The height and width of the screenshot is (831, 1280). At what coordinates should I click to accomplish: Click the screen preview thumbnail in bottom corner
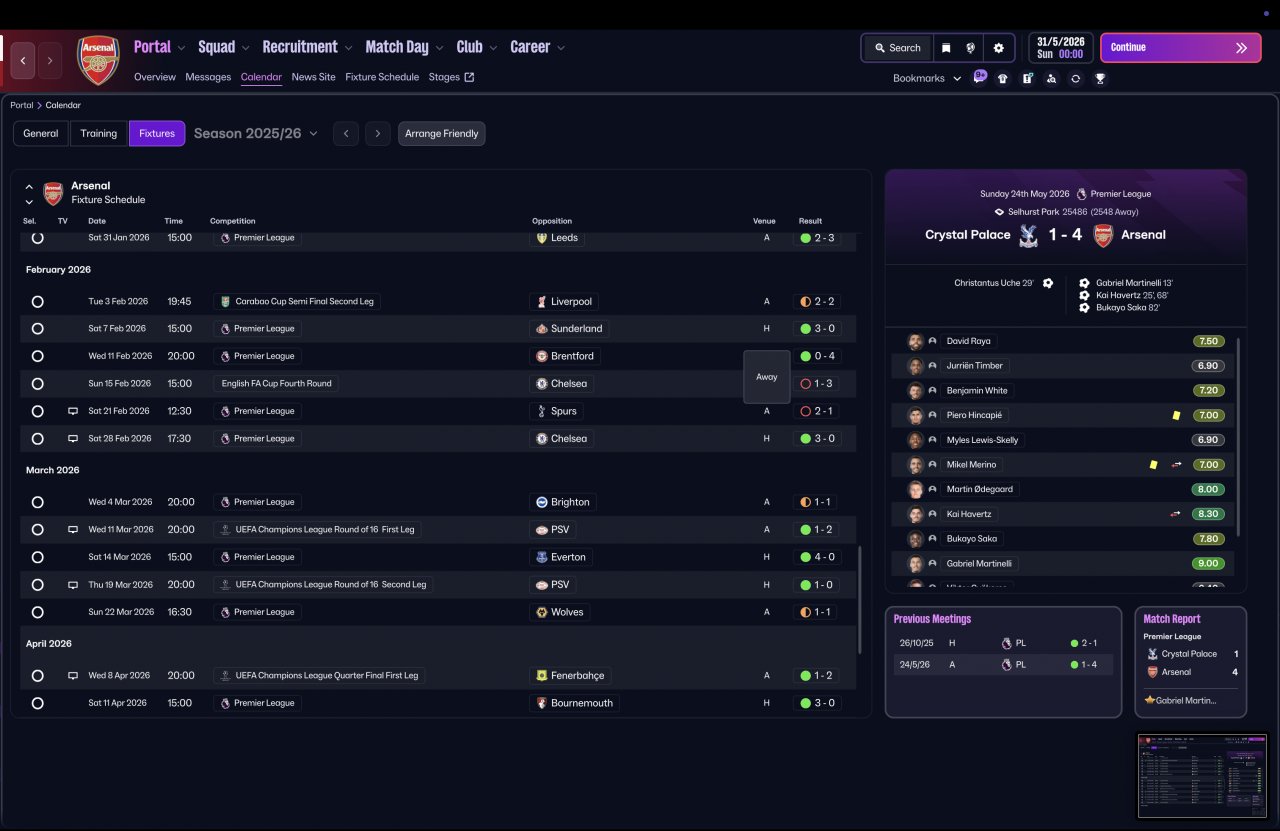[1202, 776]
